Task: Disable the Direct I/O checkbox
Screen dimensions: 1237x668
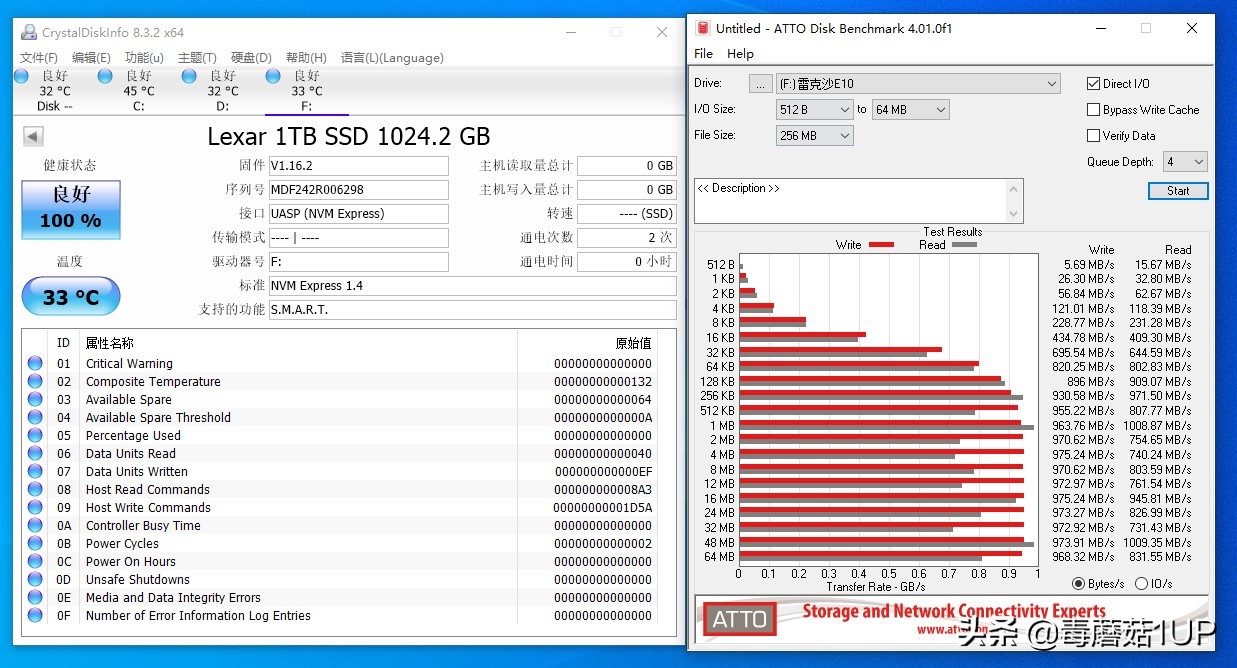Action: (1094, 84)
